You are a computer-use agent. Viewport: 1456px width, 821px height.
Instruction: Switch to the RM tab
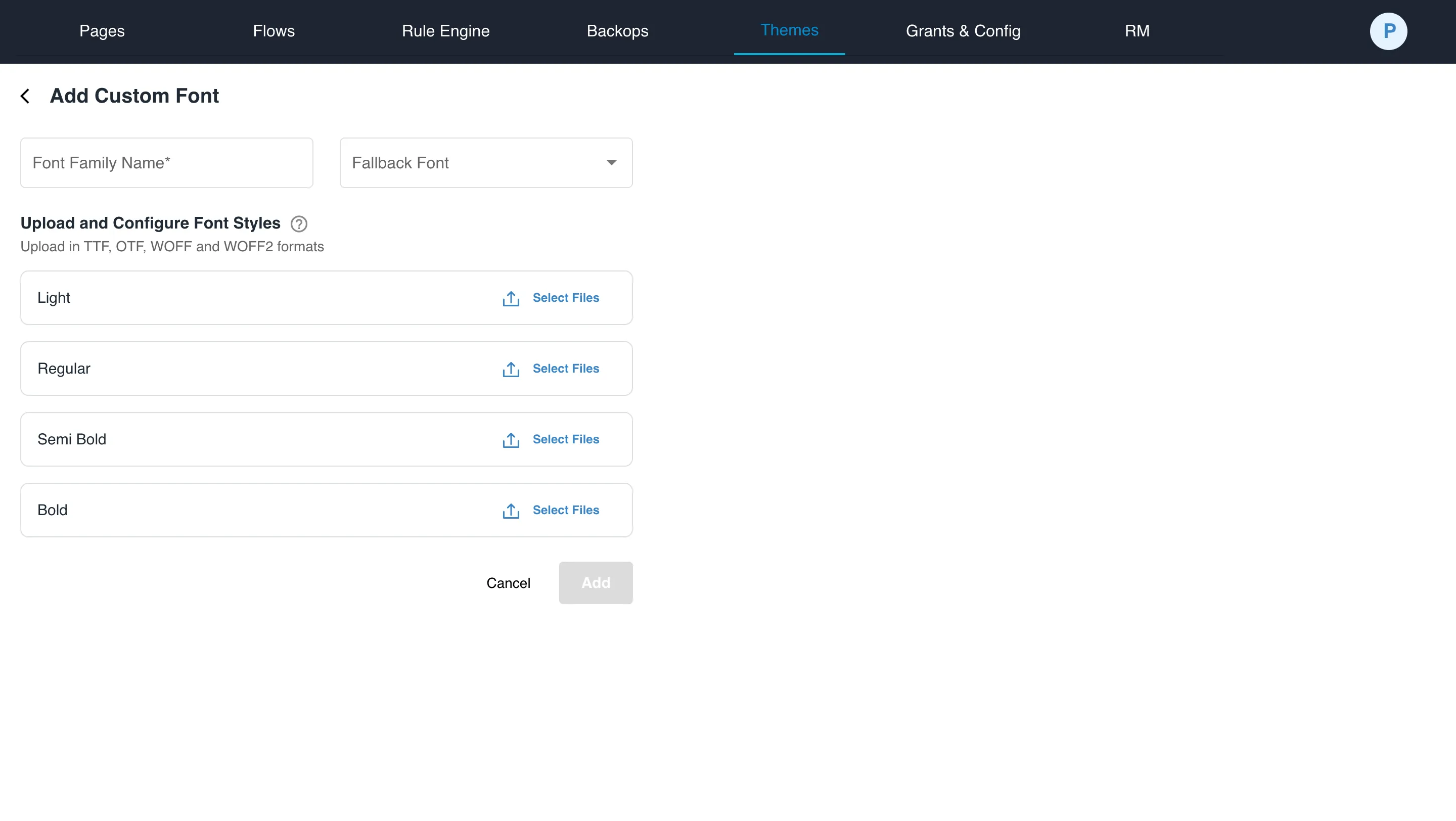click(1137, 31)
